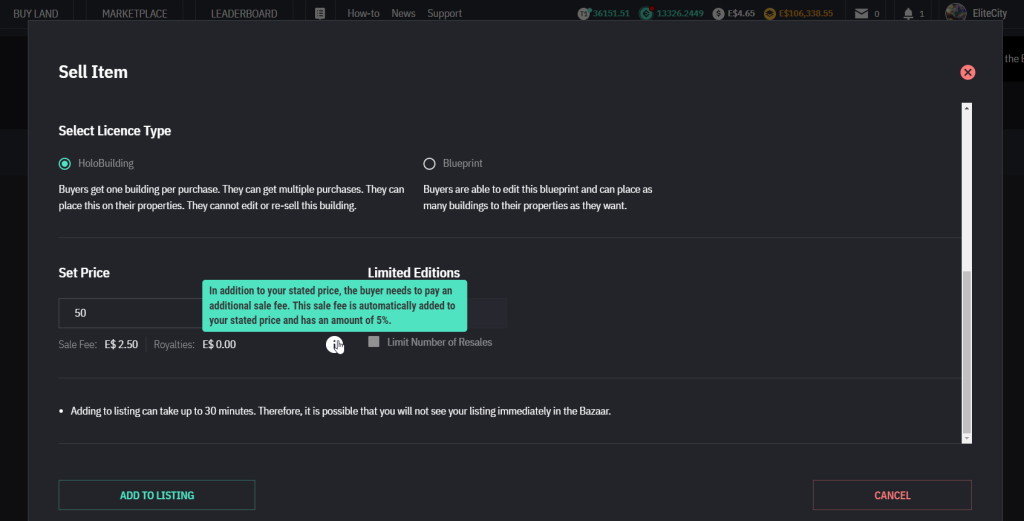1024x521 pixels.
Task: Click the EliteCity profile avatar
Action: 955,13
